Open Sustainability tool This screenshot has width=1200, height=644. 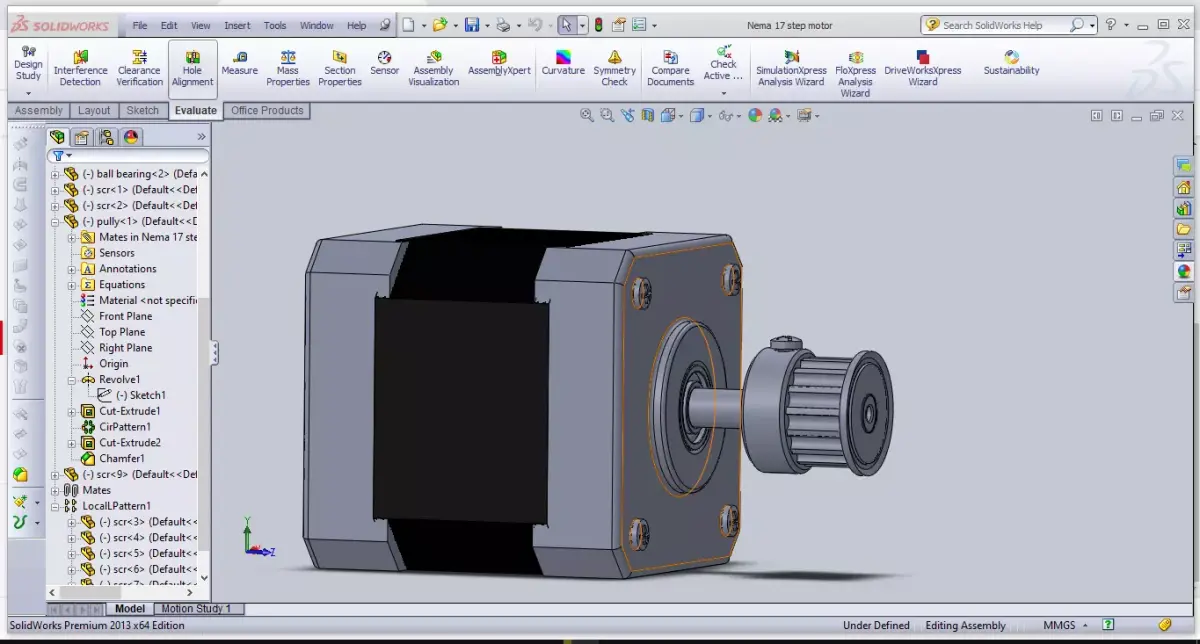point(1011,62)
